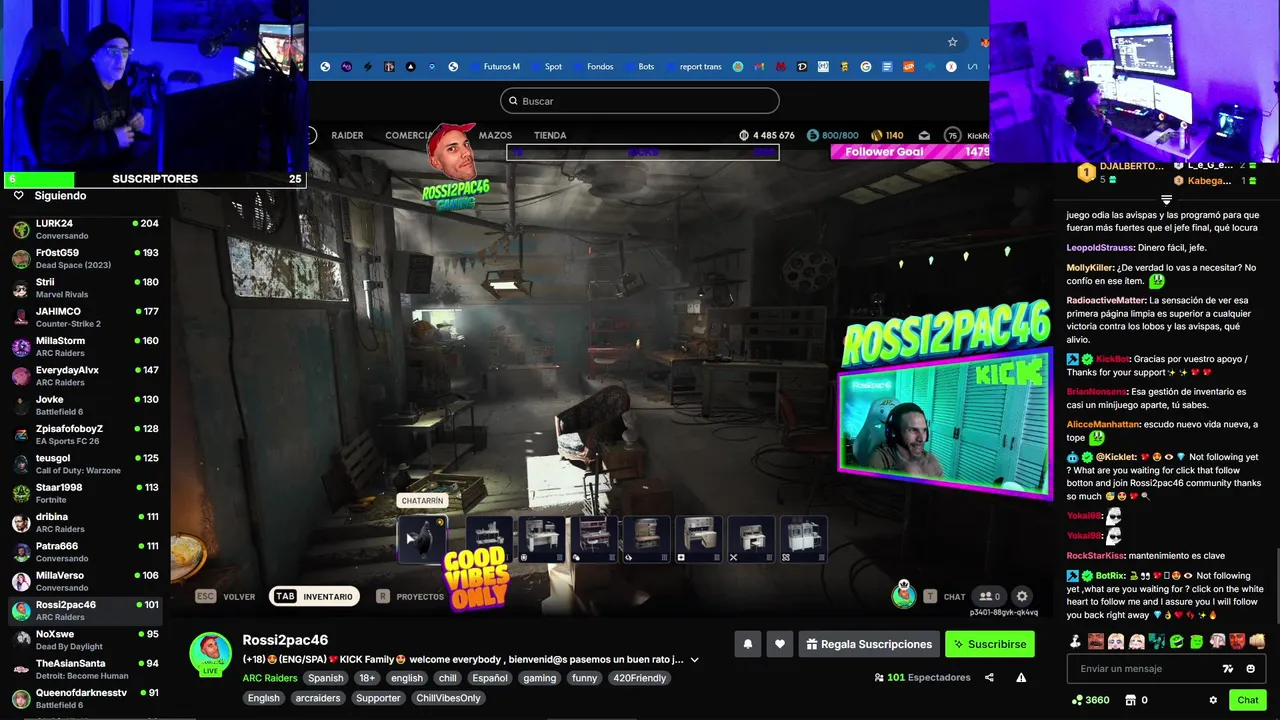This screenshot has height=720, width=1280.
Task: Open the ARC Raiders category link
Action: 270,678
